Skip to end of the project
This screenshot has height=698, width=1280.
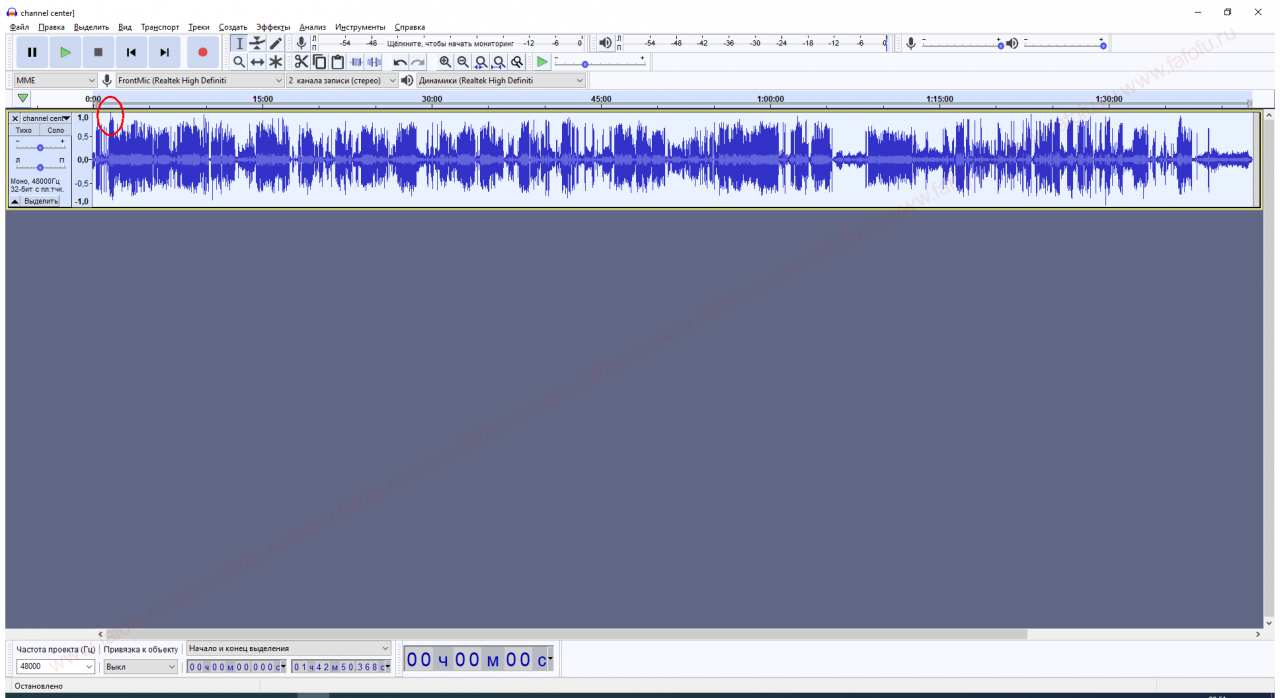click(x=164, y=52)
